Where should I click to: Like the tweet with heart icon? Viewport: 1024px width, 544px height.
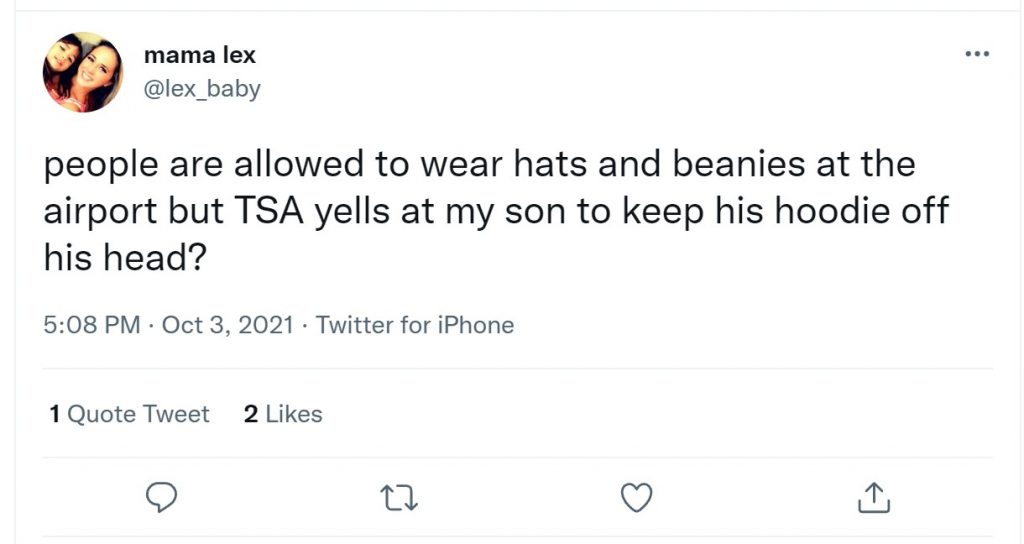pos(636,498)
